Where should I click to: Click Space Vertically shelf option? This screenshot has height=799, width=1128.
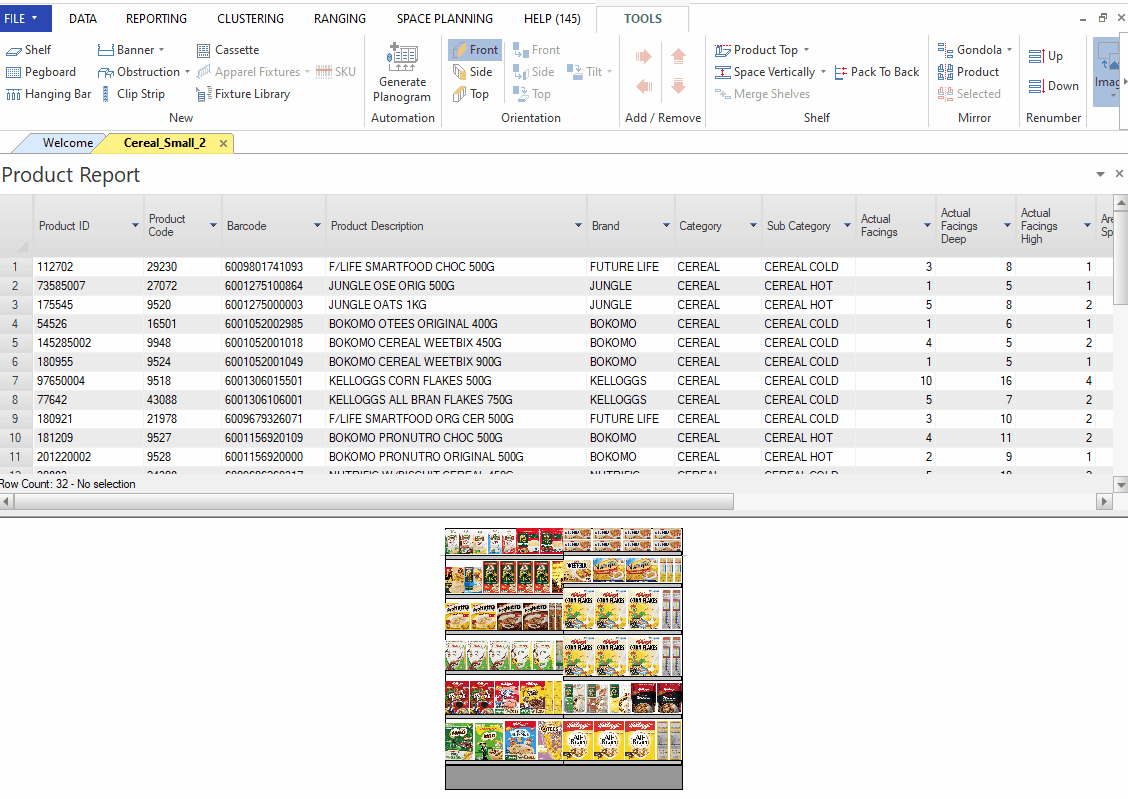pos(765,72)
